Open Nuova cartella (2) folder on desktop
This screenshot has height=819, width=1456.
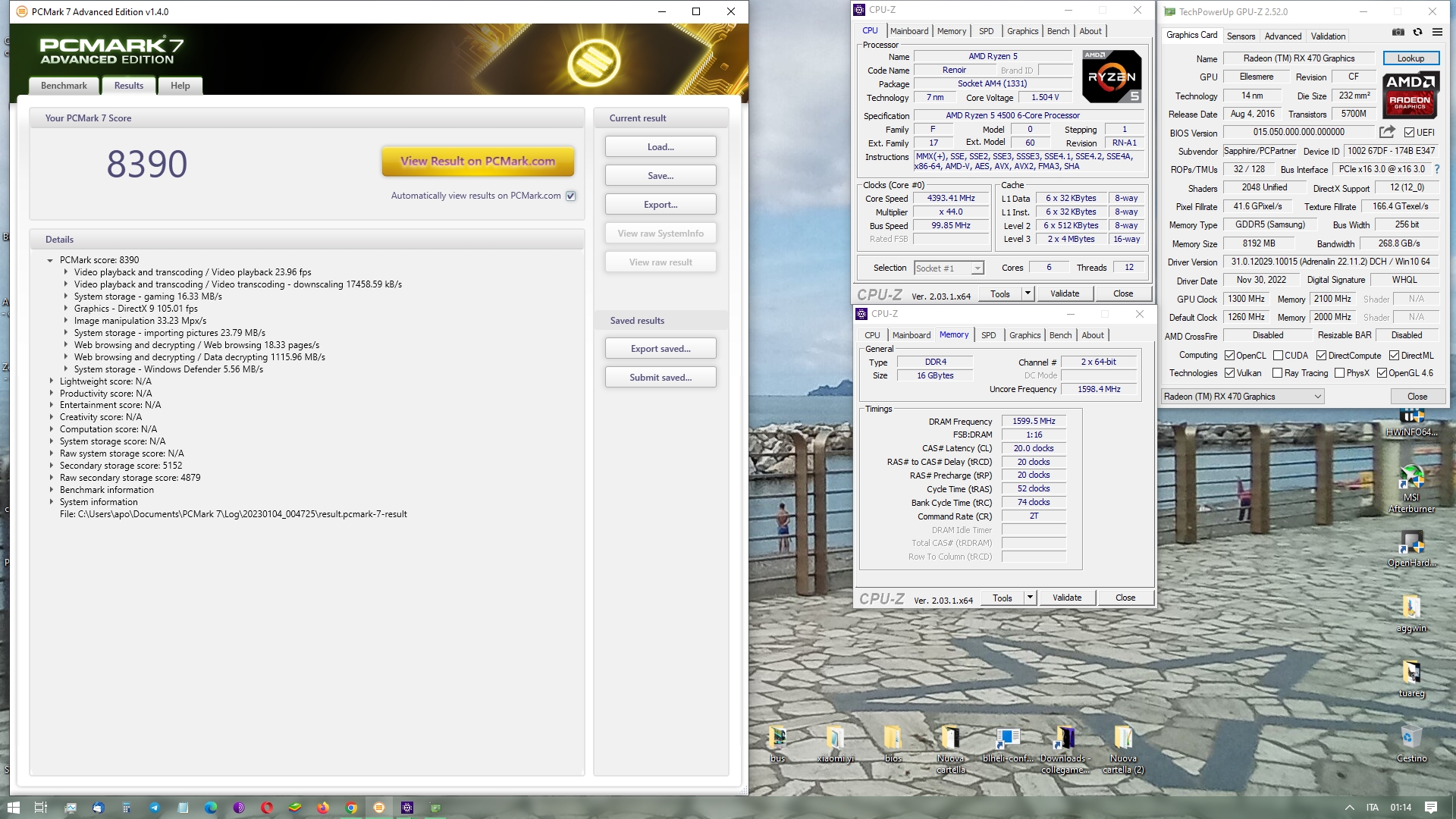coord(1123,749)
